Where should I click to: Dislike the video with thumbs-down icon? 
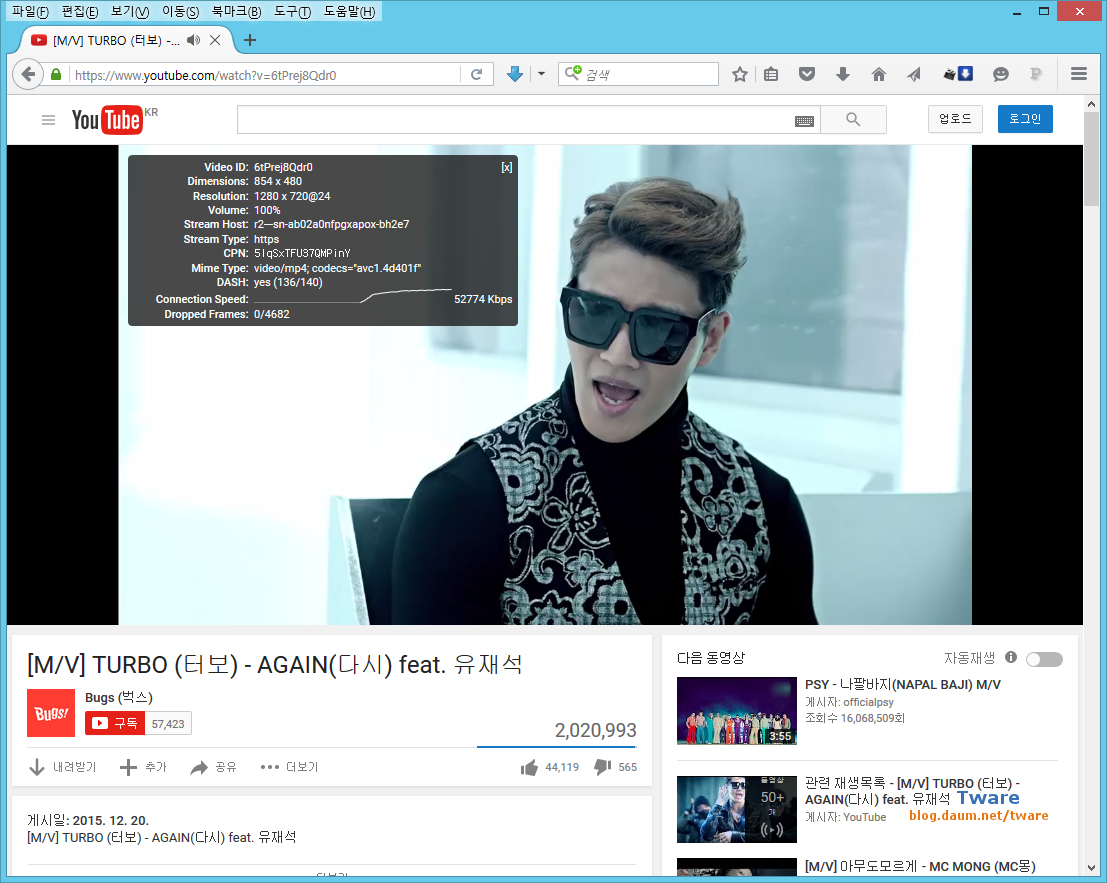(x=603, y=767)
